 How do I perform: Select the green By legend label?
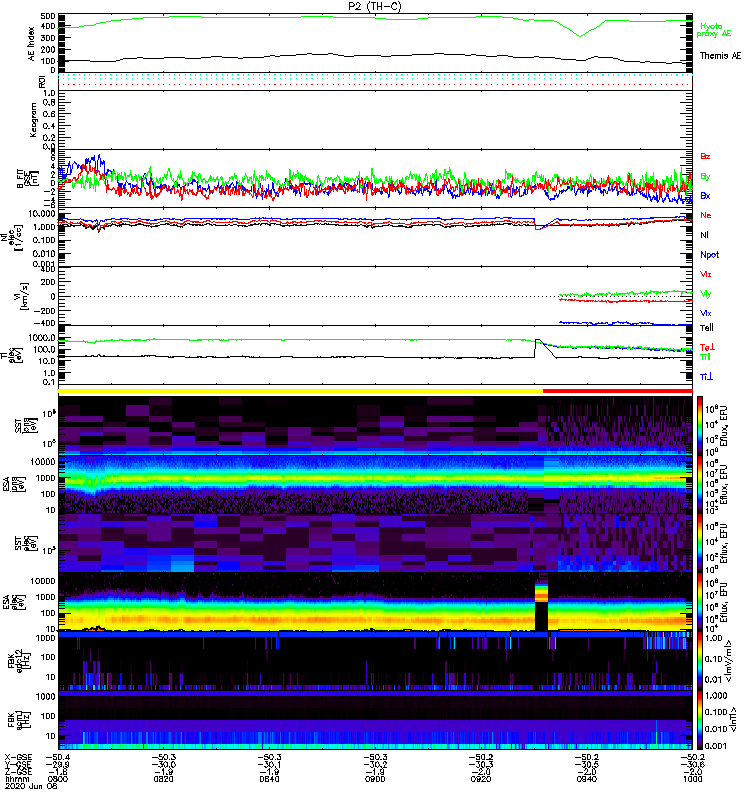pos(705,177)
